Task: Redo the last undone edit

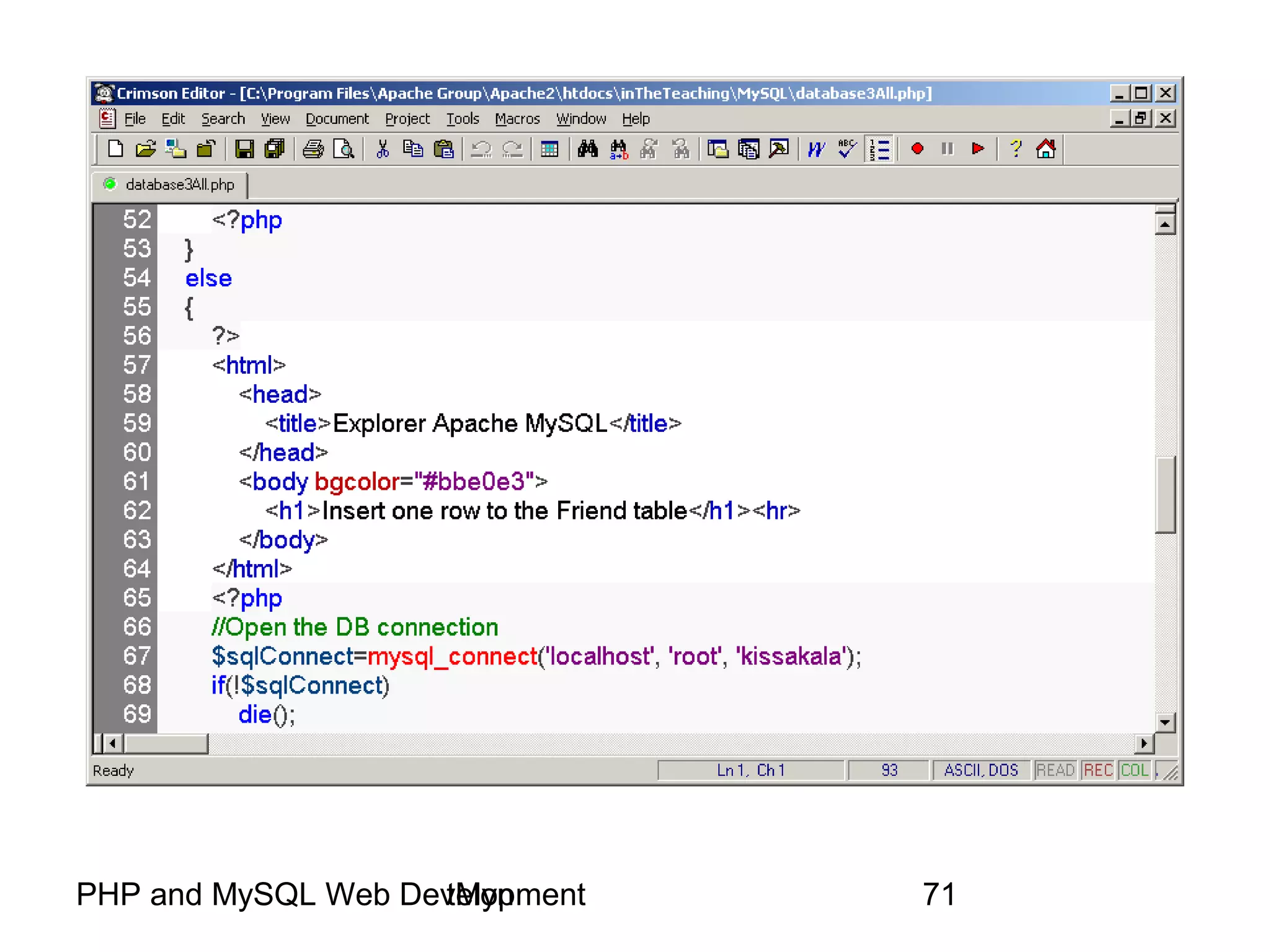Action: [x=512, y=149]
